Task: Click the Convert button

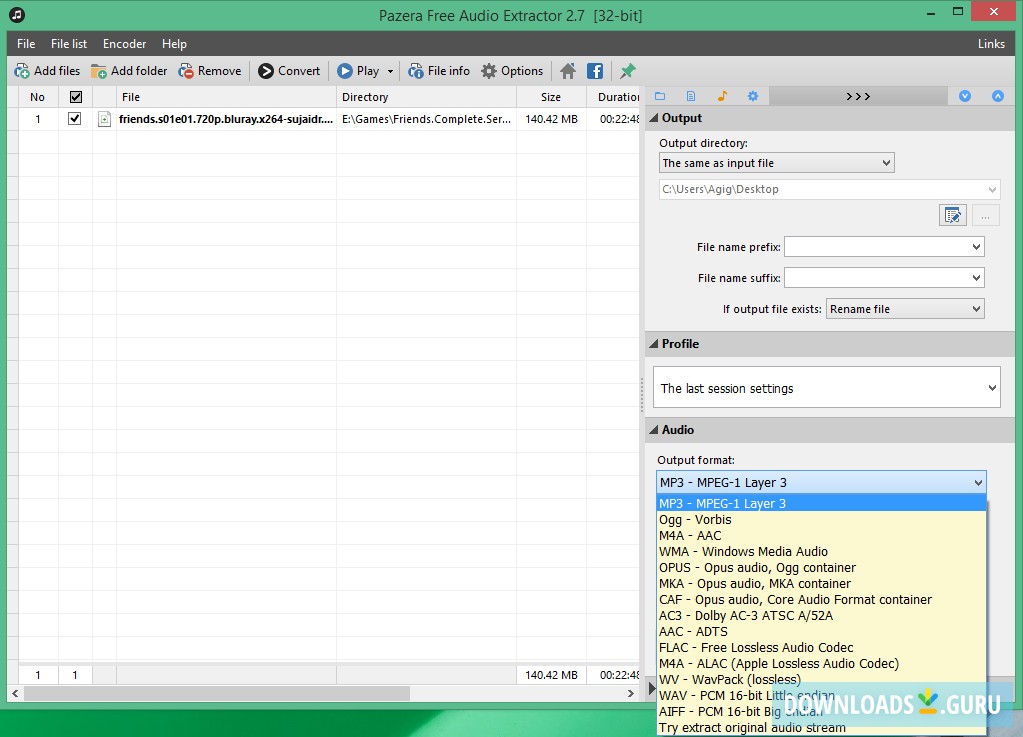Action: (x=289, y=71)
